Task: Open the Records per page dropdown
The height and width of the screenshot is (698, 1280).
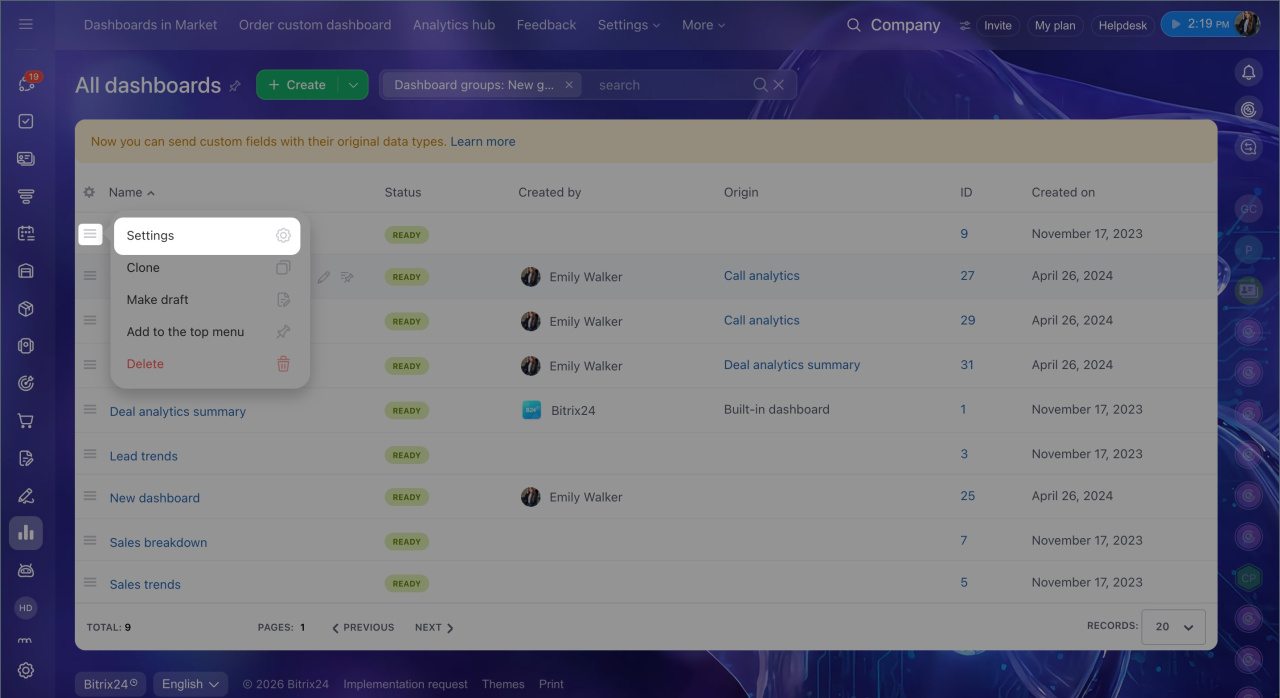Action: click(x=1173, y=627)
